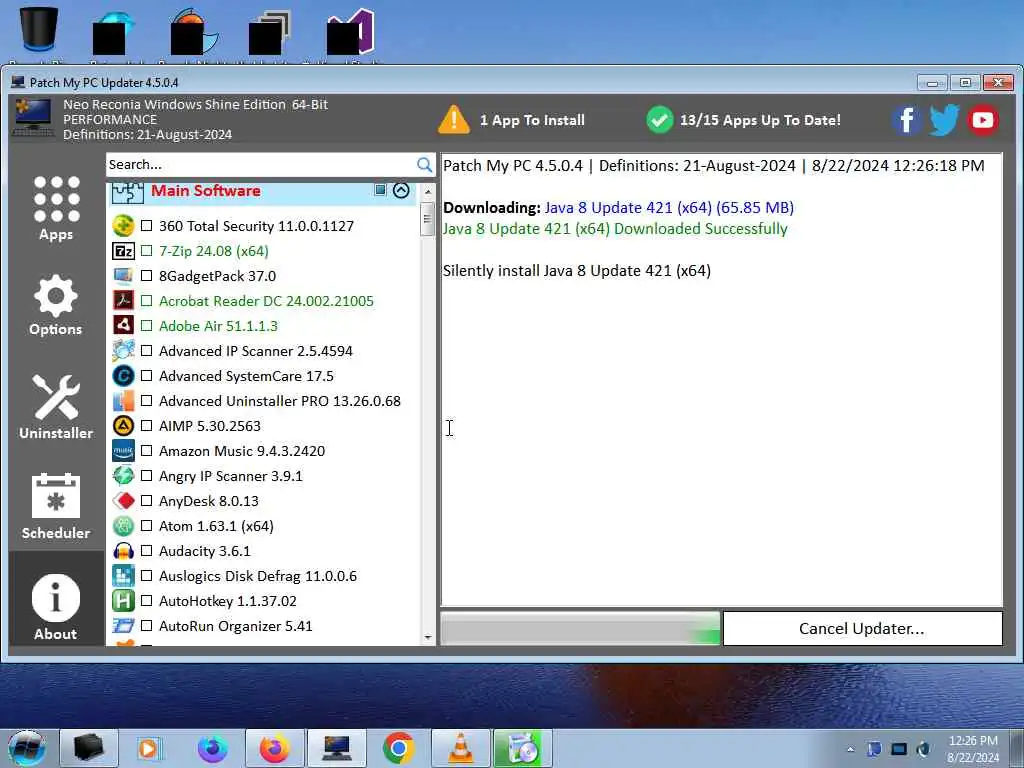Image resolution: width=1024 pixels, height=768 pixels.
Task: Select Angry IP Scanner 3.9.1 entry
Action: click(231, 476)
